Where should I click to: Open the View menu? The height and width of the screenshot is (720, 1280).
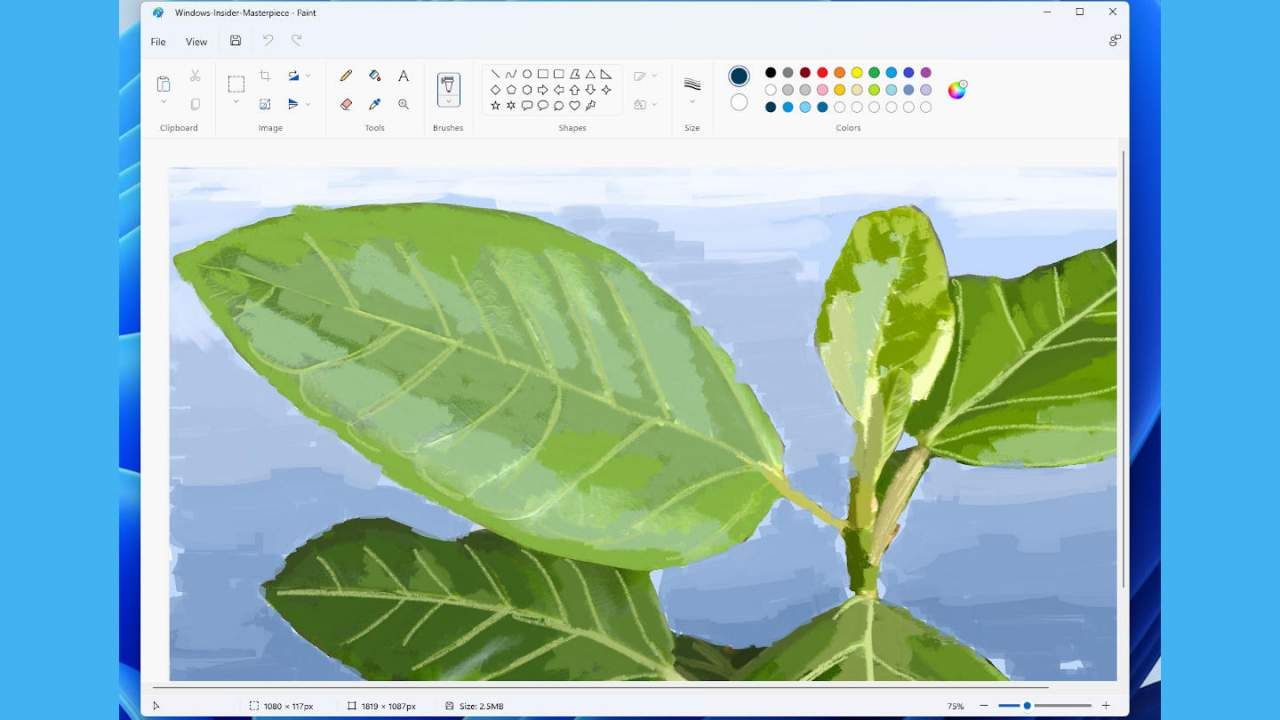[x=196, y=42]
